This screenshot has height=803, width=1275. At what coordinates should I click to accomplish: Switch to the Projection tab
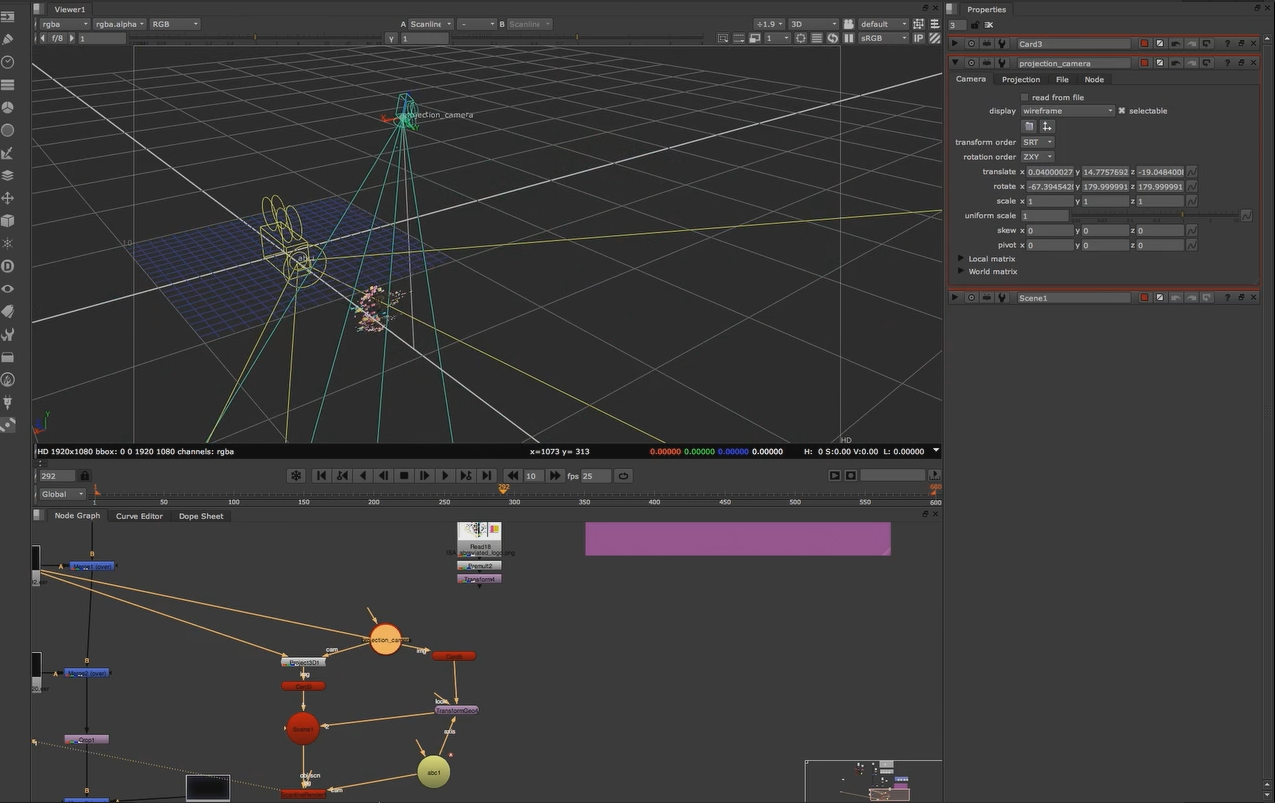(x=1021, y=80)
